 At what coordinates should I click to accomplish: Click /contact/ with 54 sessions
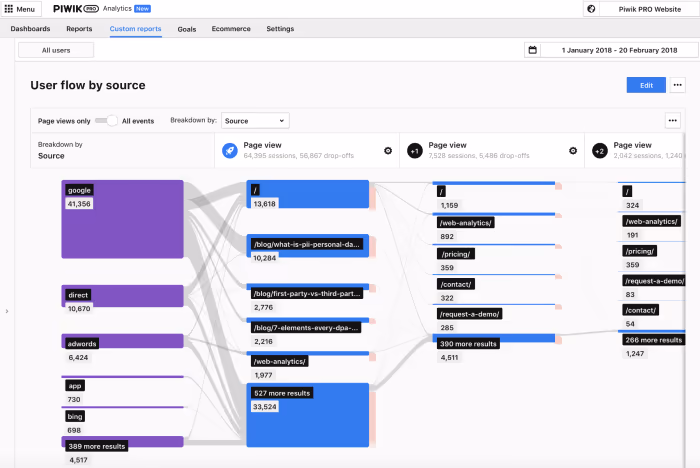(x=641, y=310)
